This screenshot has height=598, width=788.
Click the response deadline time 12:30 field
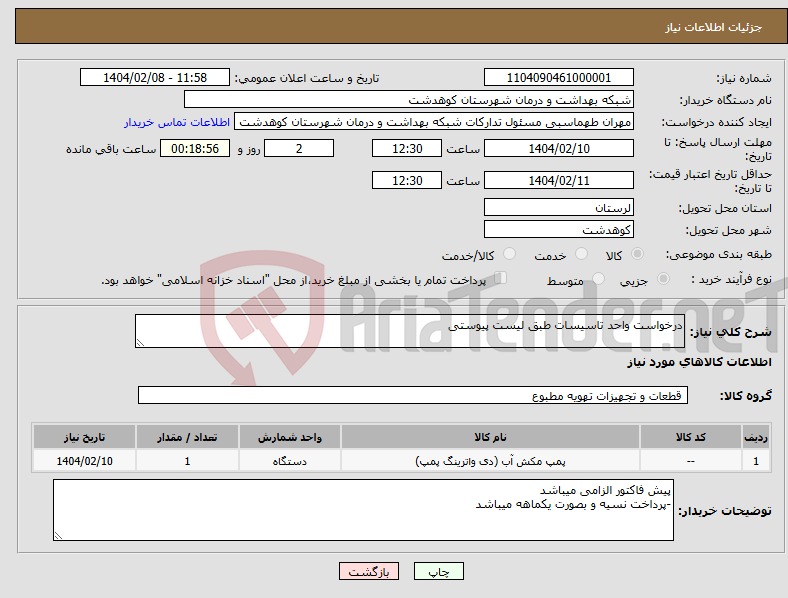click(407, 148)
